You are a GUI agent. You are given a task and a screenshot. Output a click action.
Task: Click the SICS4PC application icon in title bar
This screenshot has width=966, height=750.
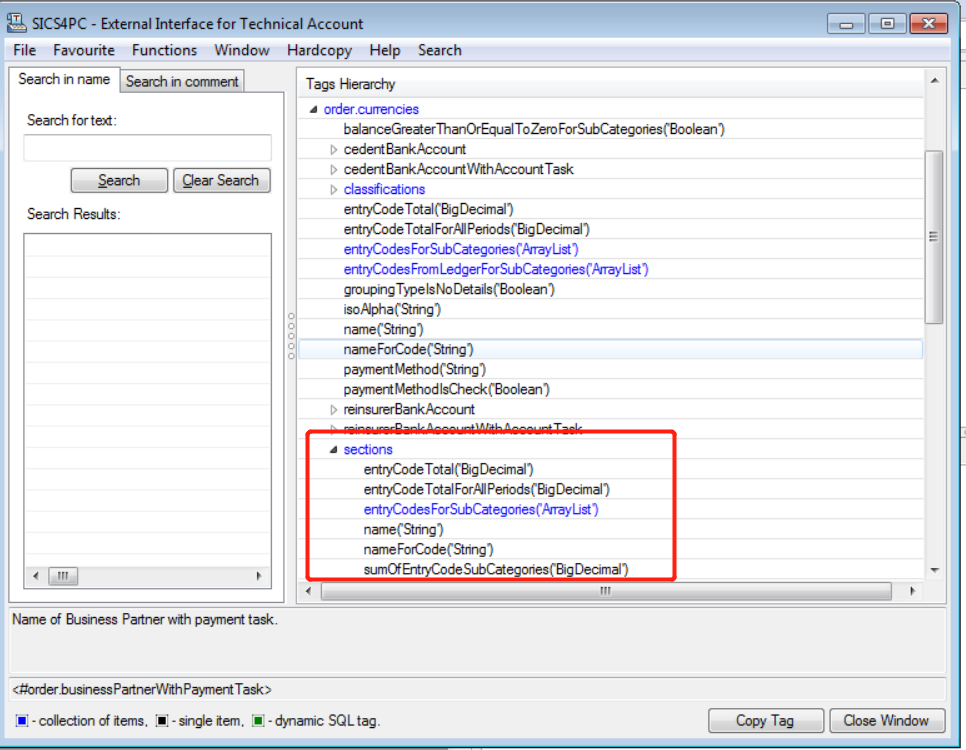(x=17, y=22)
